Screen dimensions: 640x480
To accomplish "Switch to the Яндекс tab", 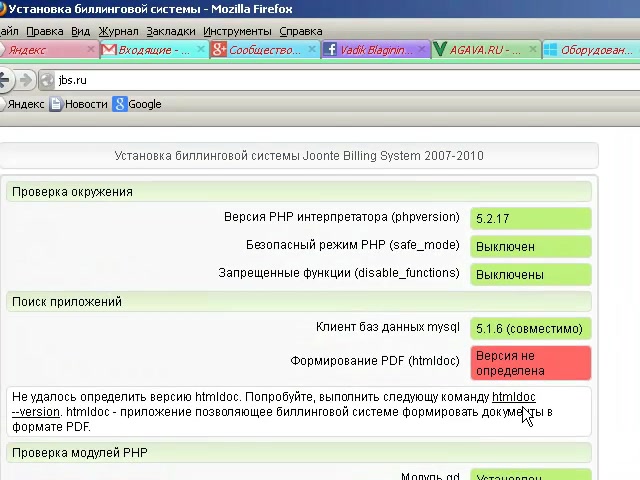I will tap(40, 49).
